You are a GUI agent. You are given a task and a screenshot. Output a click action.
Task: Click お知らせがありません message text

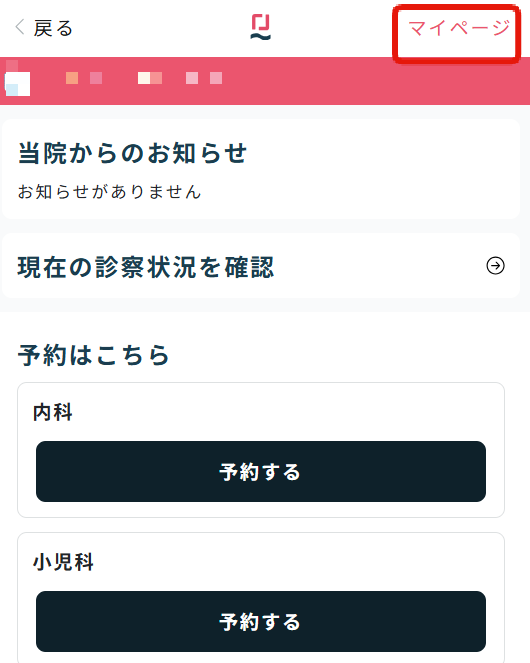pyautogui.click(x=109, y=192)
